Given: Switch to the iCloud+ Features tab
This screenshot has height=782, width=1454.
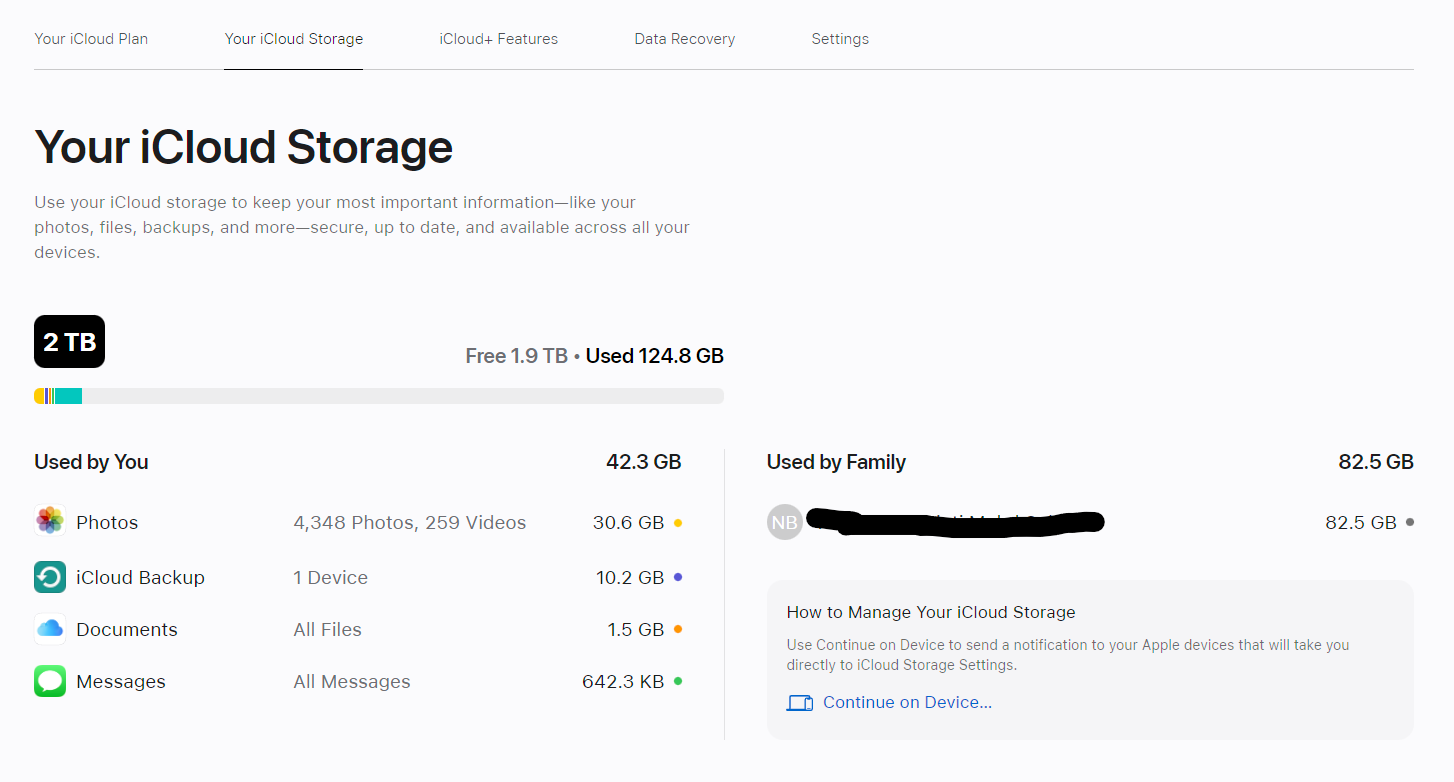Looking at the screenshot, I should click(498, 39).
